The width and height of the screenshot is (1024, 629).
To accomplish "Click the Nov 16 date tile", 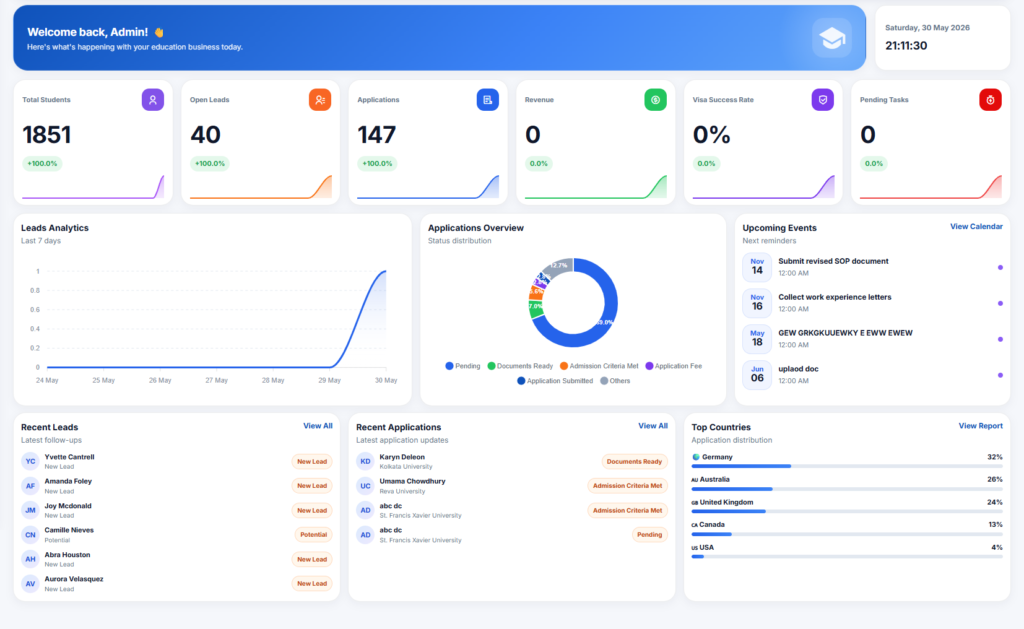I will [x=757, y=303].
